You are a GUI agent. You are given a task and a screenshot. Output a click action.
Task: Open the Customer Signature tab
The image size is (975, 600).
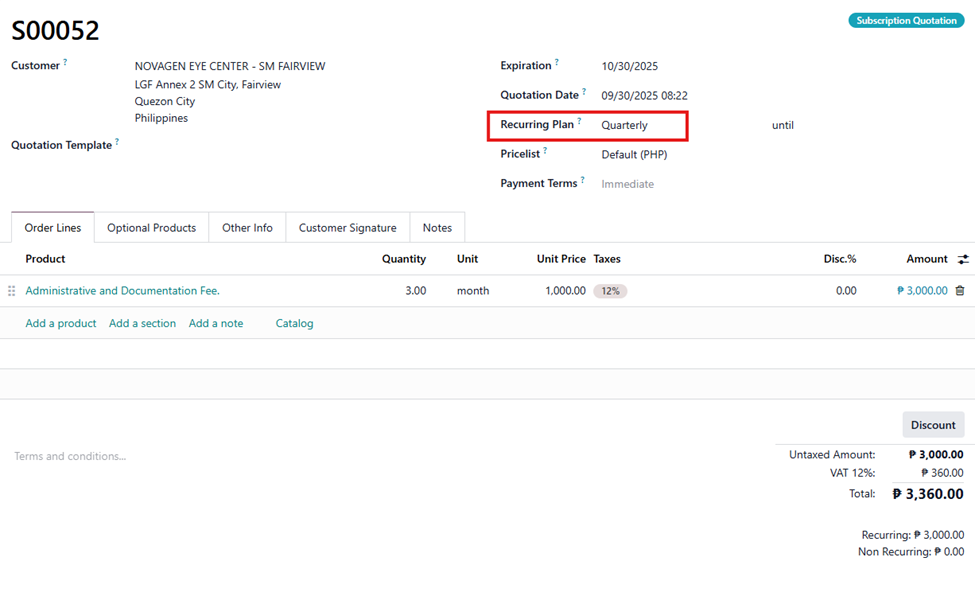pos(347,228)
